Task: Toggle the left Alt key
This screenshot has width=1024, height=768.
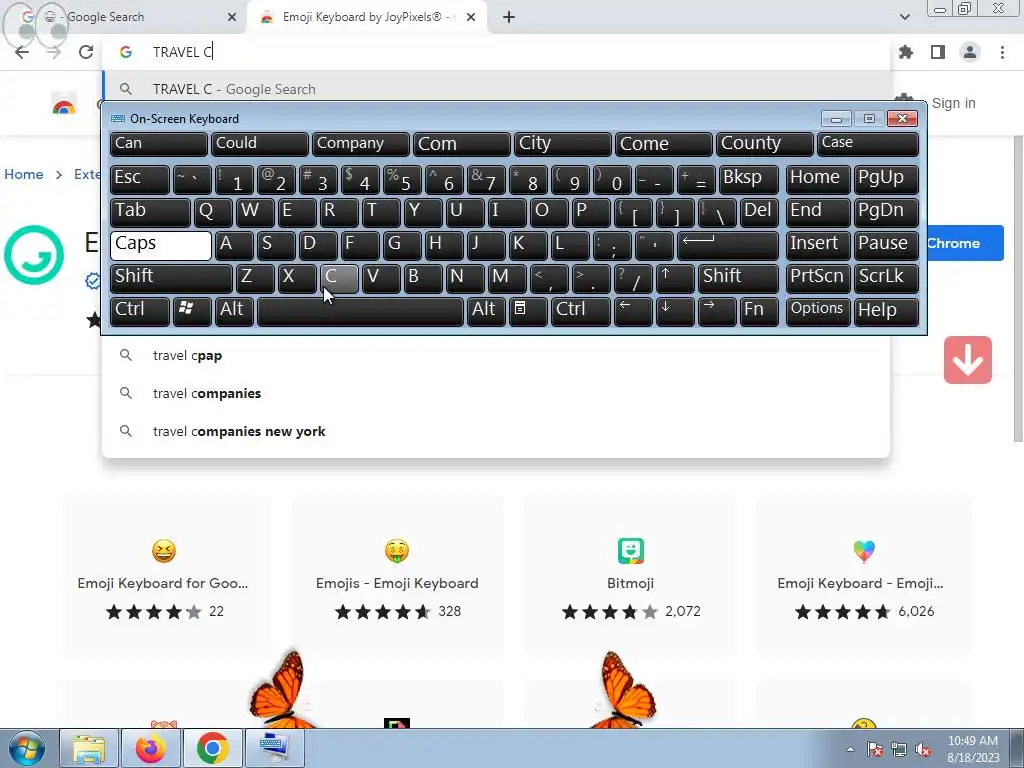Action: [234, 311]
